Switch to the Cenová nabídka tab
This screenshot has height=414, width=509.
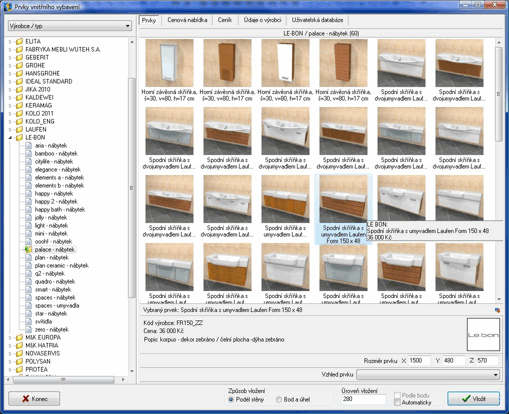(x=187, y=20)
